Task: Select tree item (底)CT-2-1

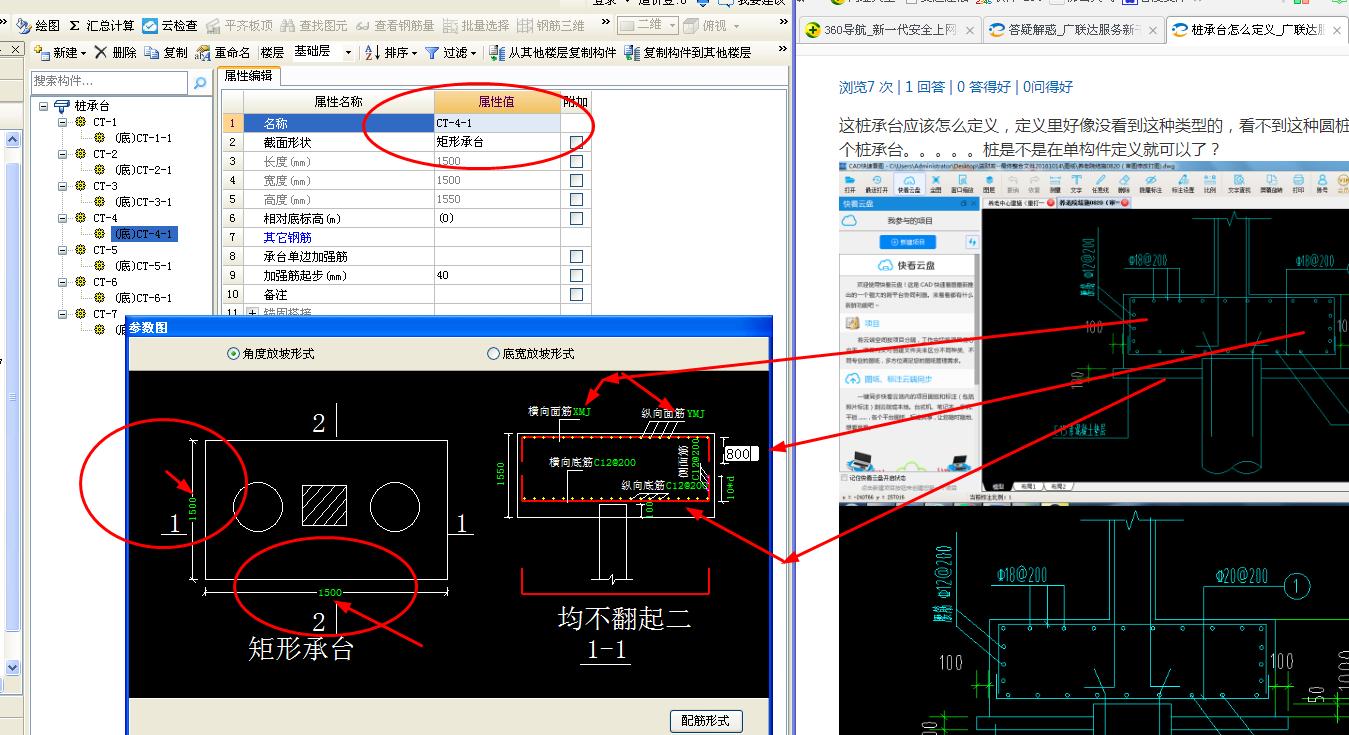Action: (143, 170)
